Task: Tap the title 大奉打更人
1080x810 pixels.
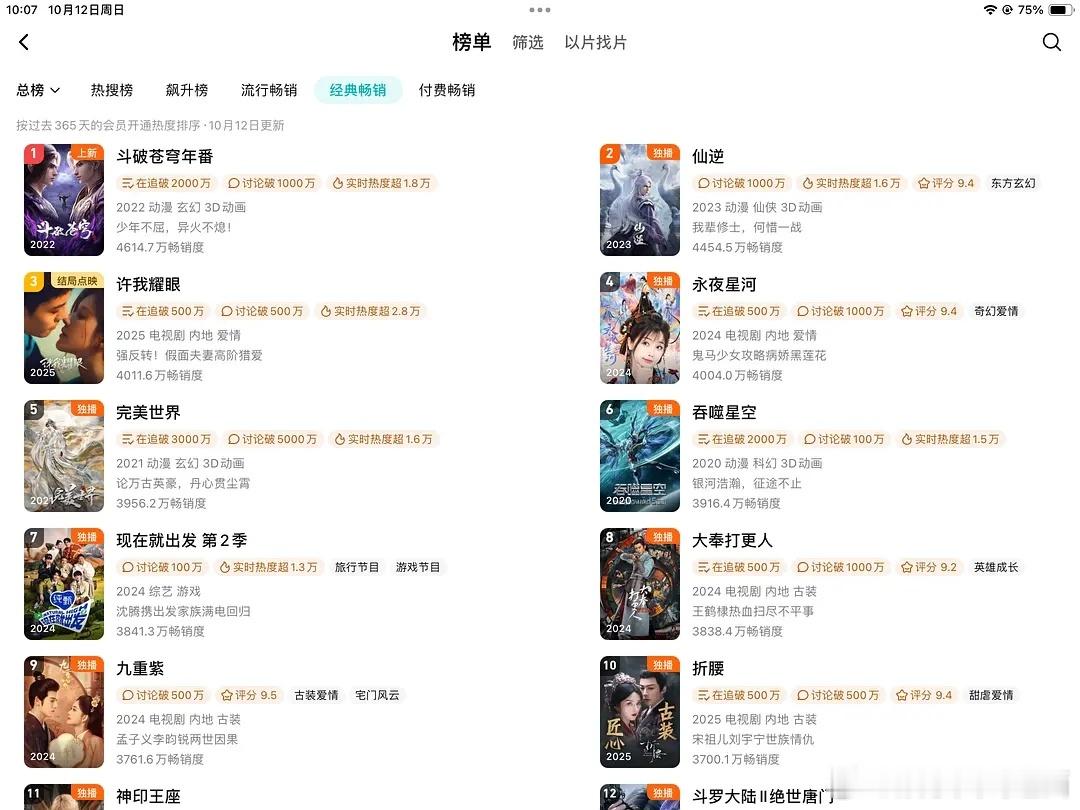Action: click(x=732, y=541)
